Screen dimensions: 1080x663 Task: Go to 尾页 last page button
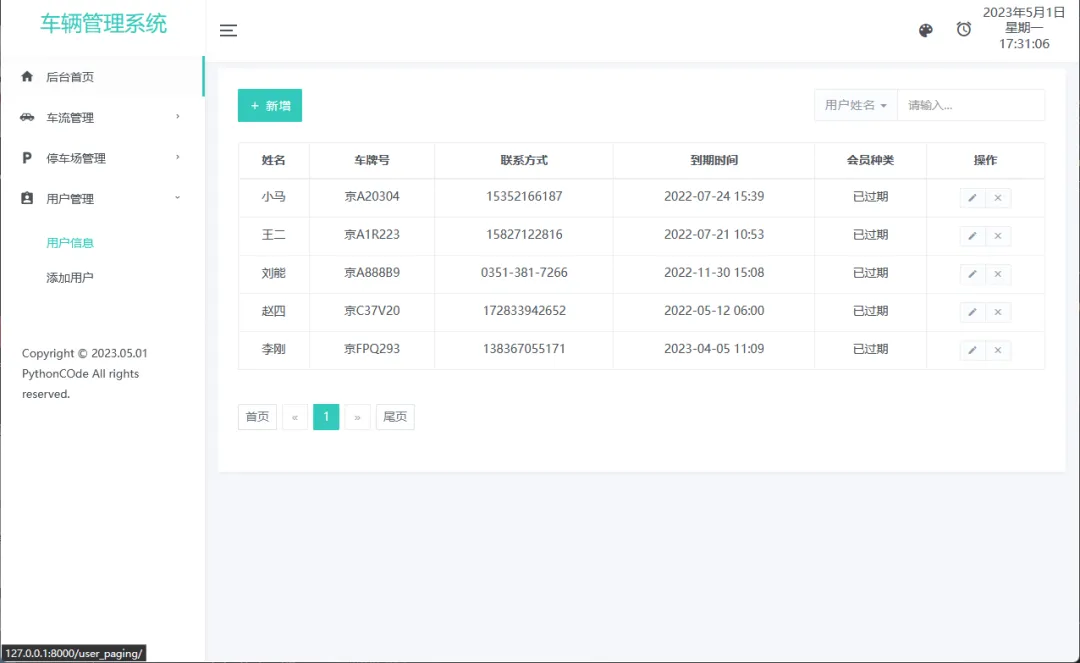(395, 417)
